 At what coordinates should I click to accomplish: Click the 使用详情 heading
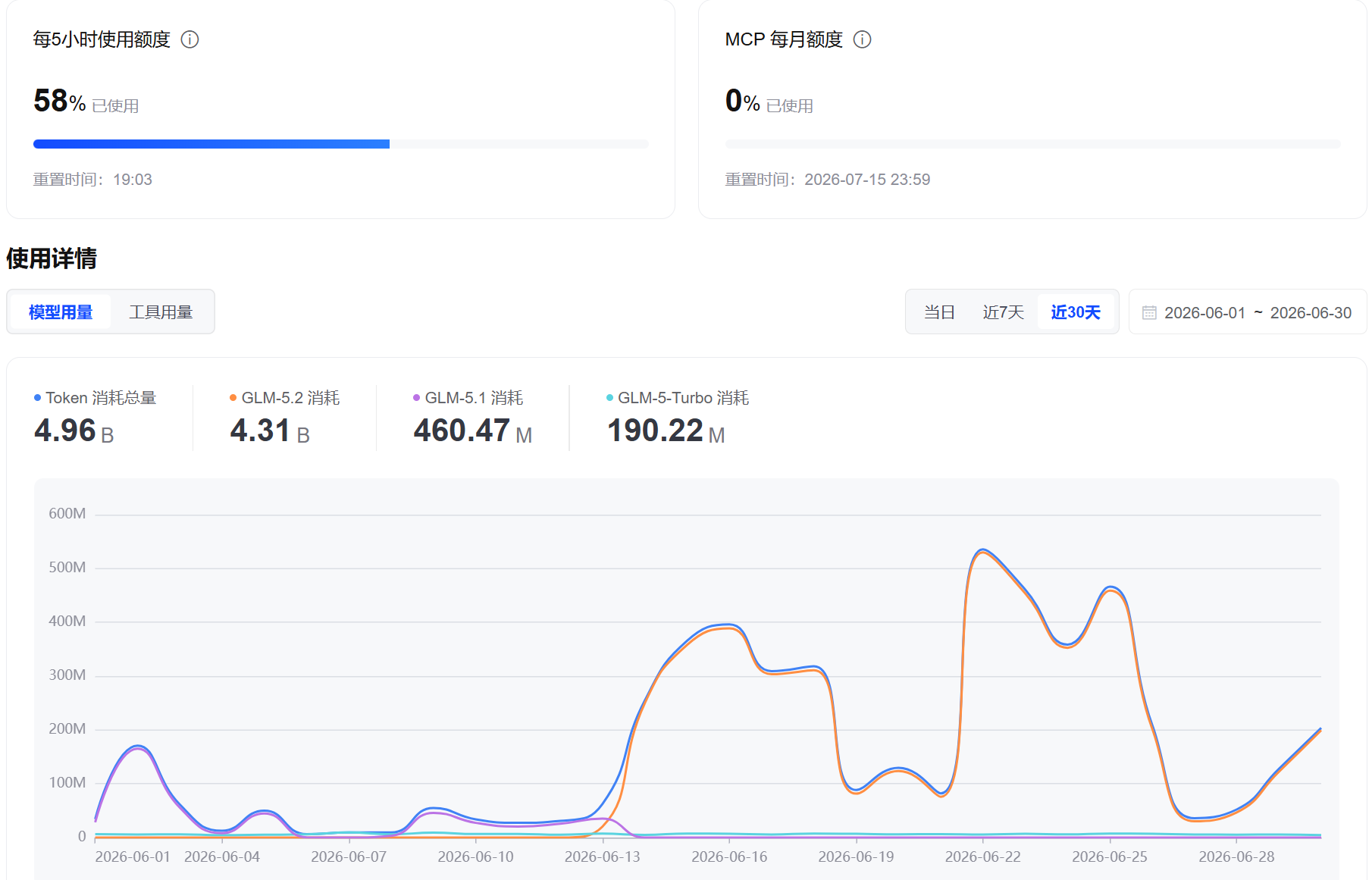pyautogui.click(x=52, y=258)
